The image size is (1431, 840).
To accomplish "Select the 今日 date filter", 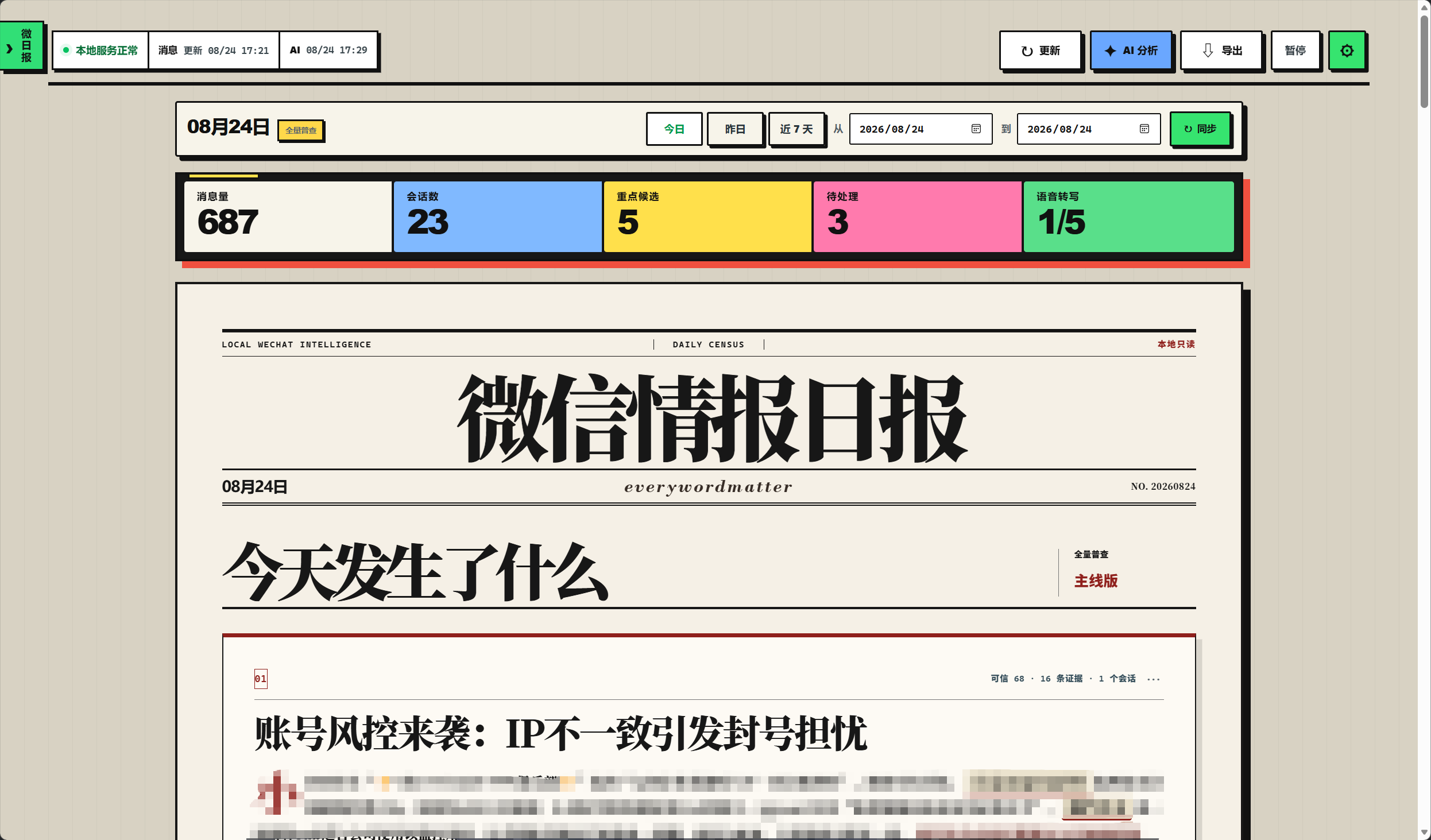I will (x=674, y=129).
